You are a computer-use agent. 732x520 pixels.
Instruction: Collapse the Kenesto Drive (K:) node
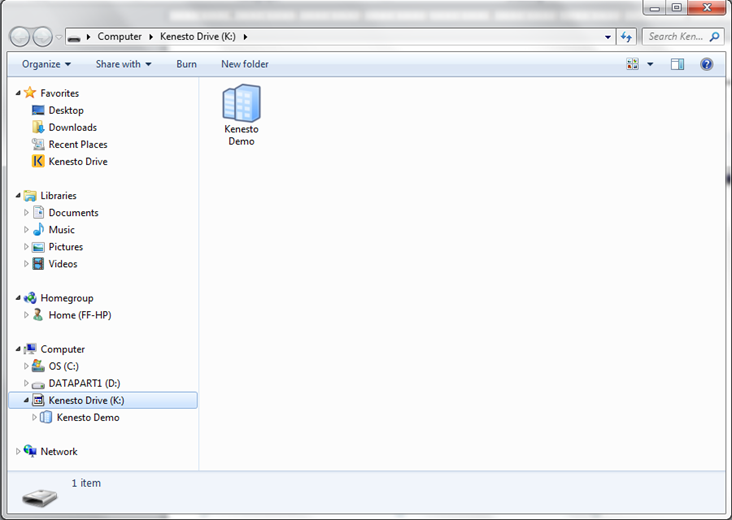(x=26, y=400)
